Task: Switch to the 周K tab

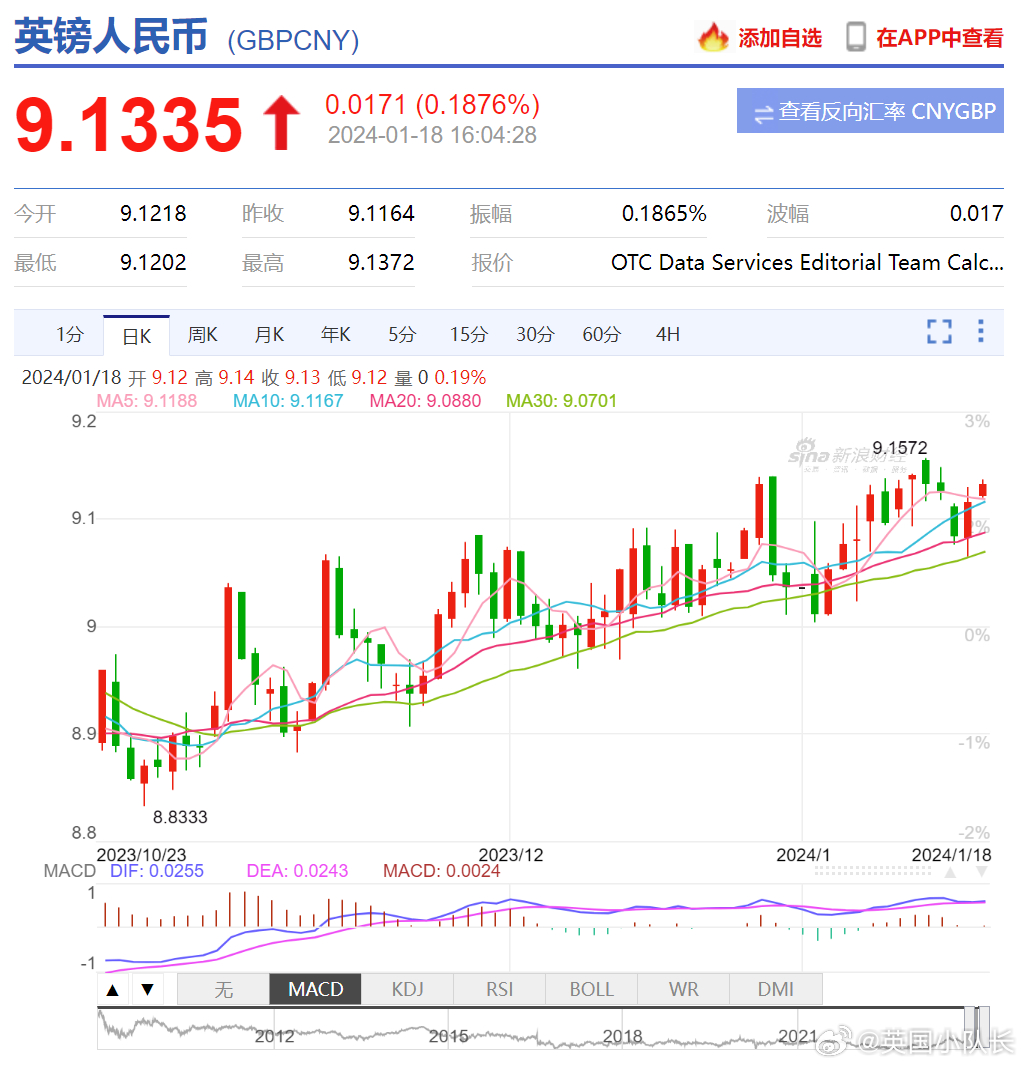Action: (203, 335)
